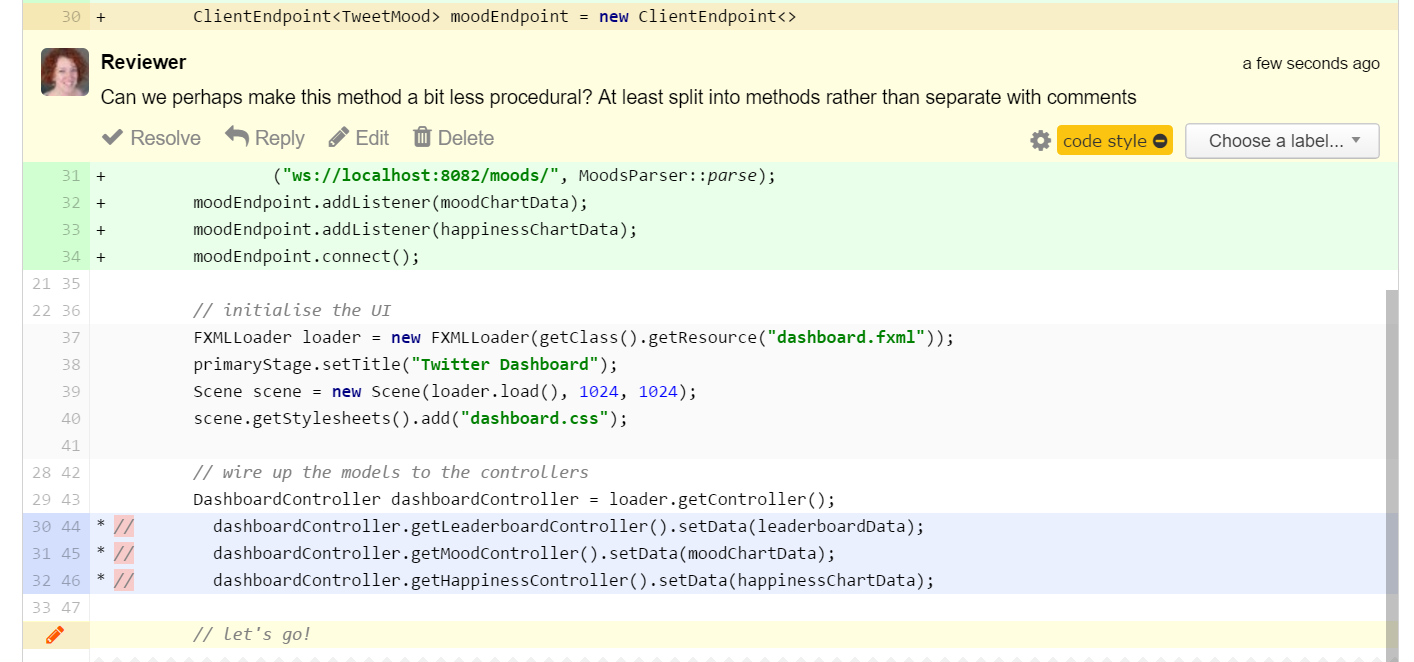Select the getLeaderboardController line
Viewport: 1414px width, 662px height.
click(x=569, y=526)
